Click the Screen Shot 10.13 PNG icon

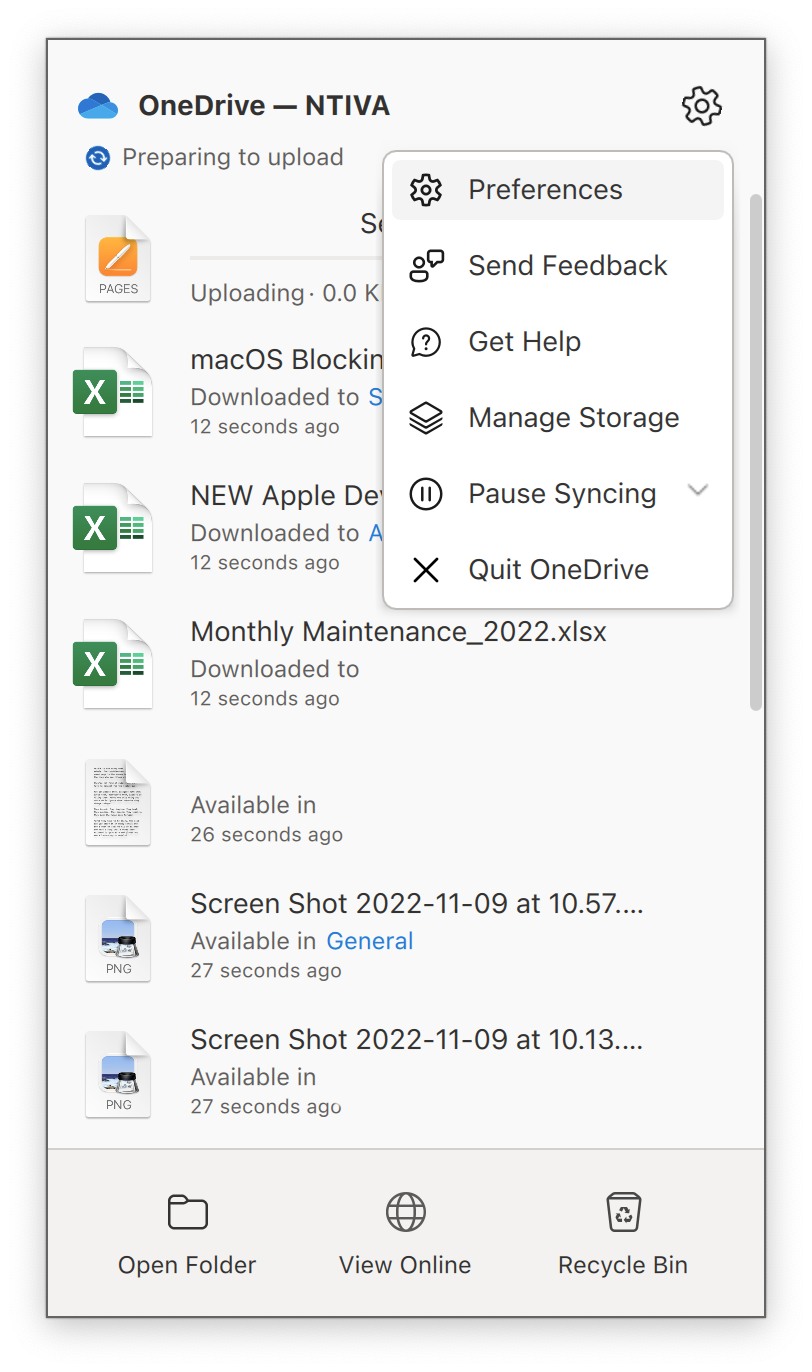coord(118,1074)
